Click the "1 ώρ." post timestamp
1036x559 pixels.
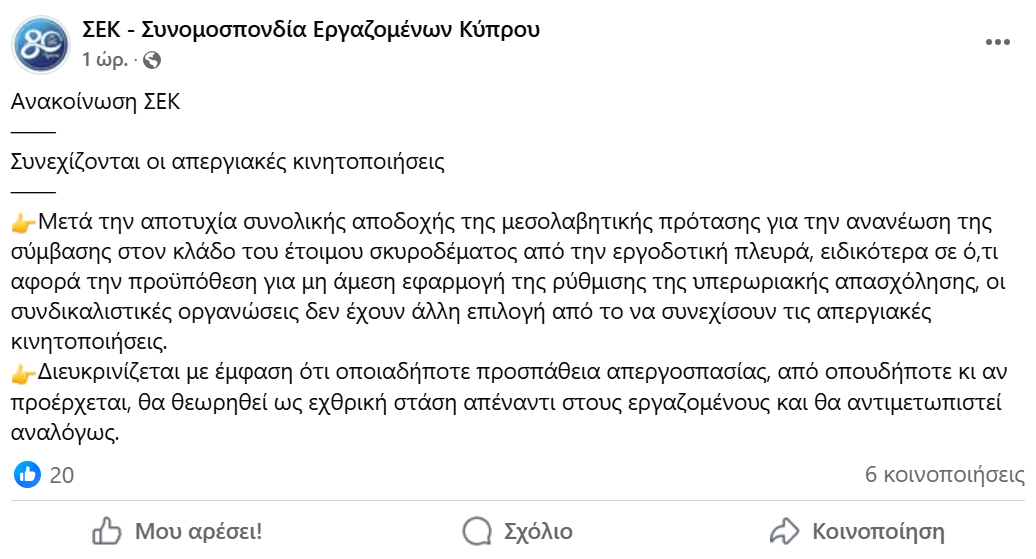pos(104,60)
